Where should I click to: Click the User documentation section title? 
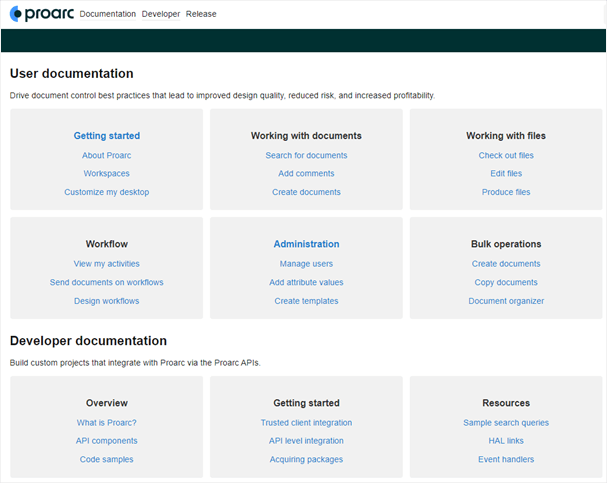[72, 74]
